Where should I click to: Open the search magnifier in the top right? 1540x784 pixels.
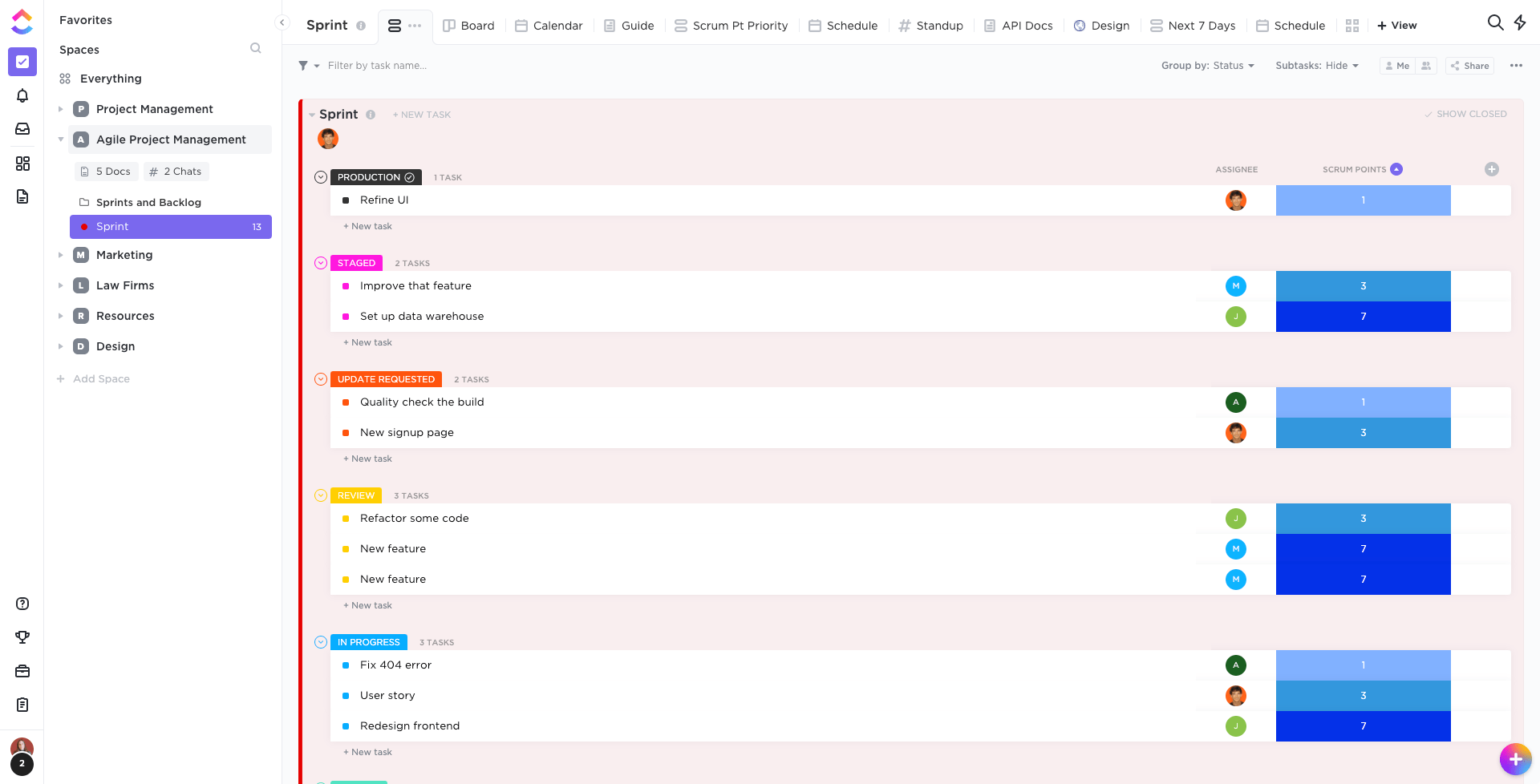1495,23
